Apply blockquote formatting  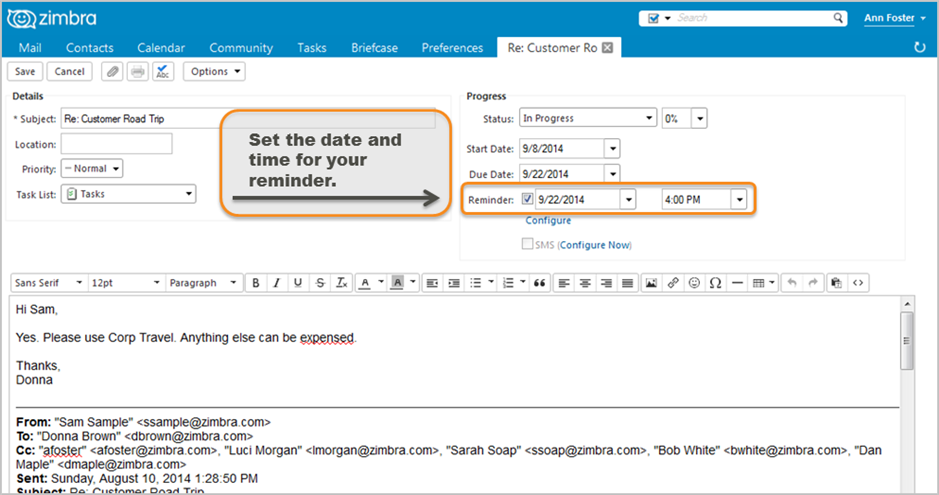click(539, 283)
